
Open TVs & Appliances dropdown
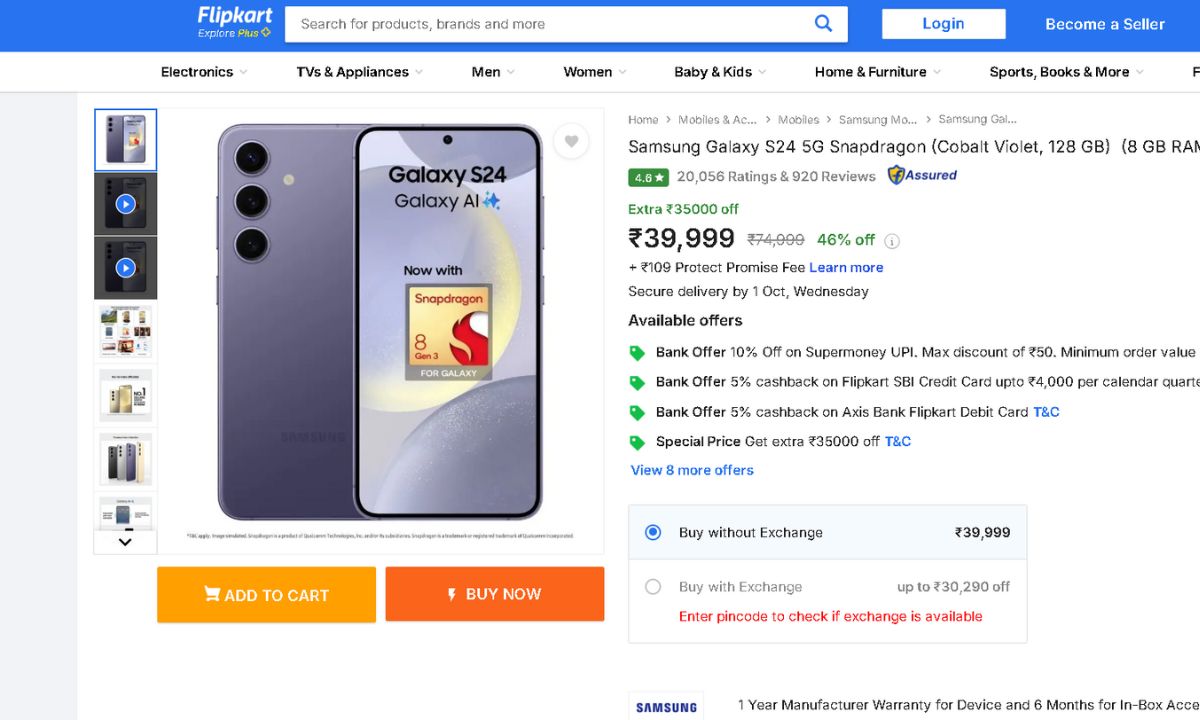tap(359, 72)
